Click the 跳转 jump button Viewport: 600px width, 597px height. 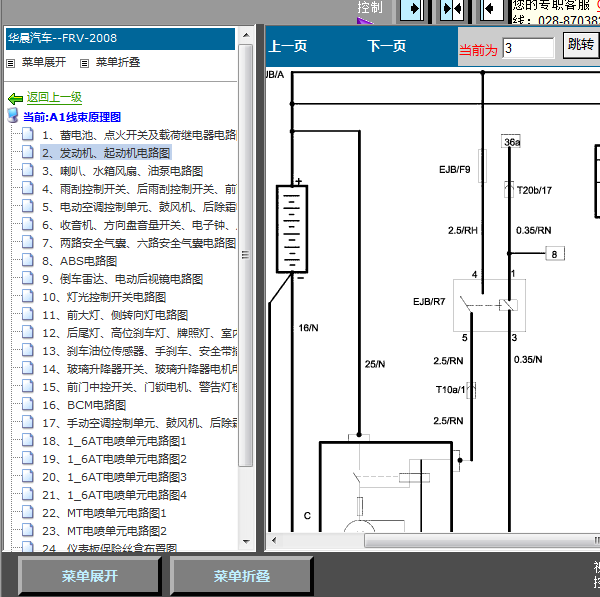(581, 45)
